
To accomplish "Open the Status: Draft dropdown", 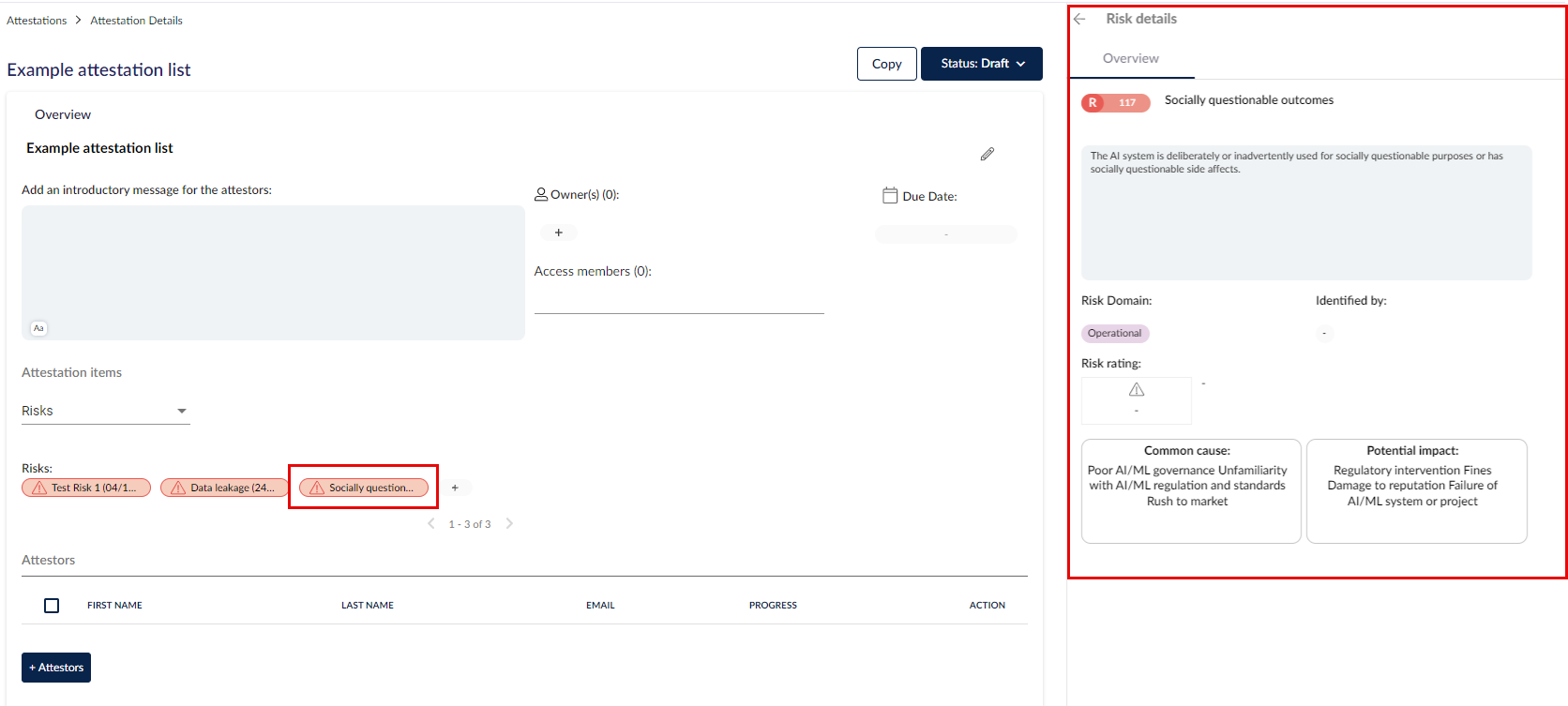I will click(982, 64).
